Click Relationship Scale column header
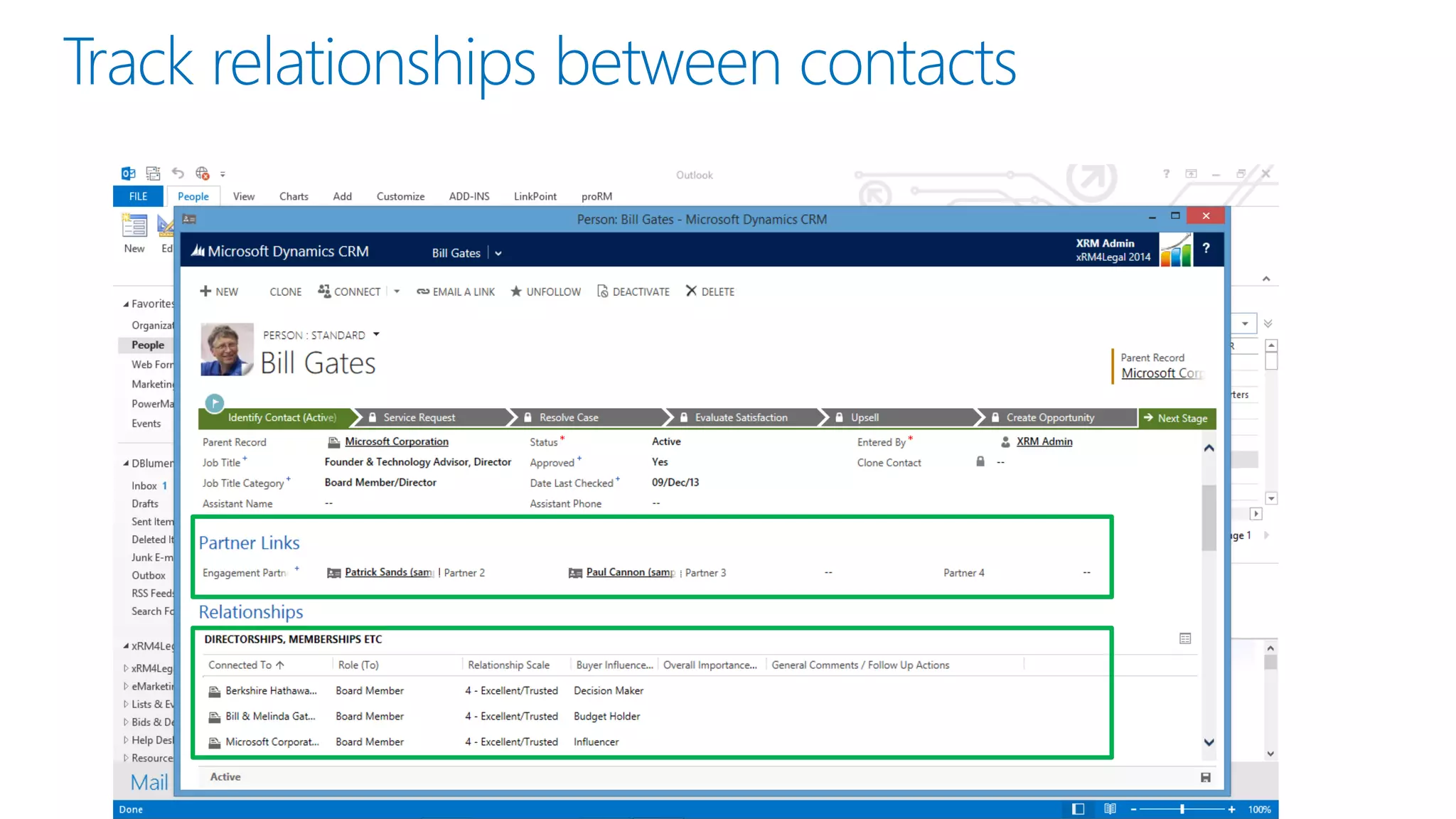The image size is (1456, 819). click(508, 665)
